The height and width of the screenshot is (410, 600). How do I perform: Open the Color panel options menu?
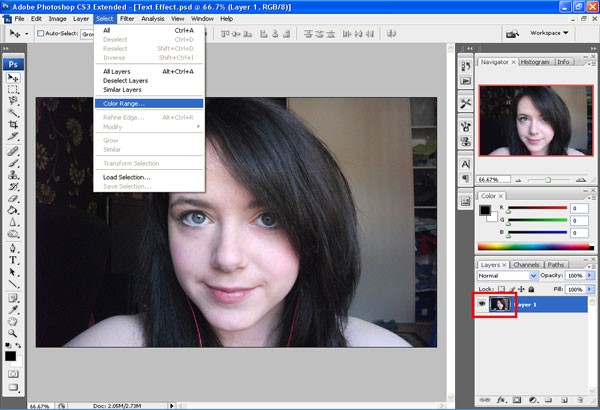click(590, 198)
